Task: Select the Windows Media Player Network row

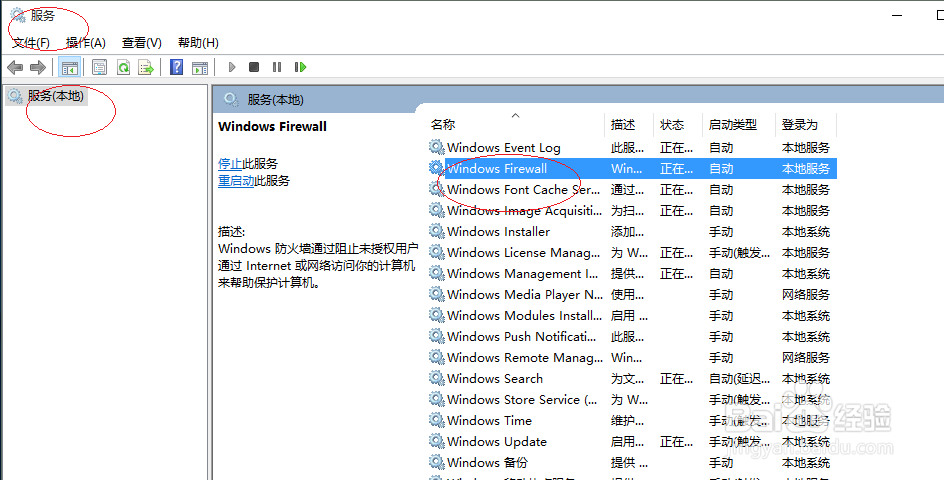Action: pyautogui.click(x=632, y=295)
